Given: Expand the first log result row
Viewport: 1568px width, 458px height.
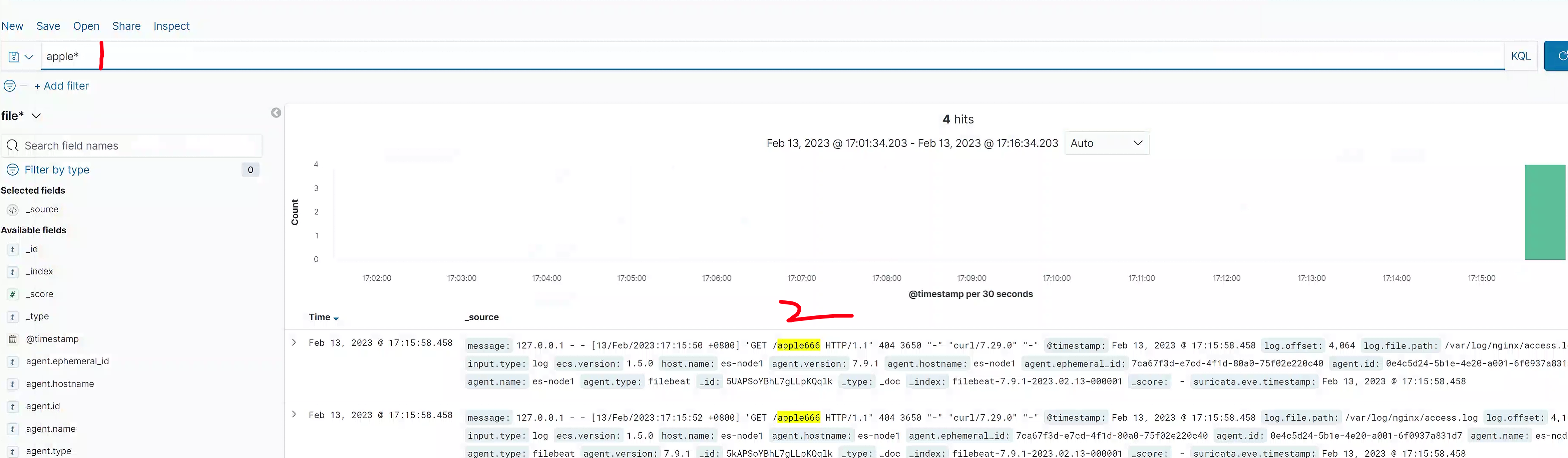Looking at the screenshot, I should point(294,342).
